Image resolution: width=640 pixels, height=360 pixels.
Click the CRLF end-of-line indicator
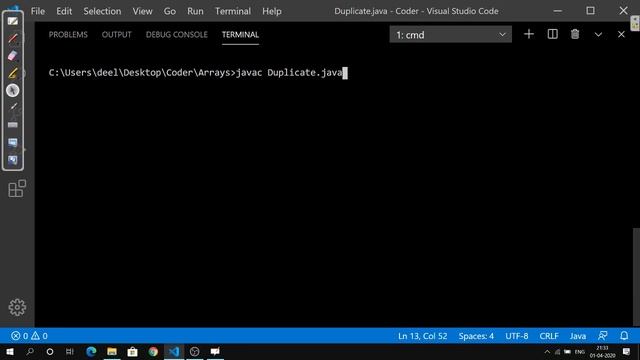pos(549,336)
